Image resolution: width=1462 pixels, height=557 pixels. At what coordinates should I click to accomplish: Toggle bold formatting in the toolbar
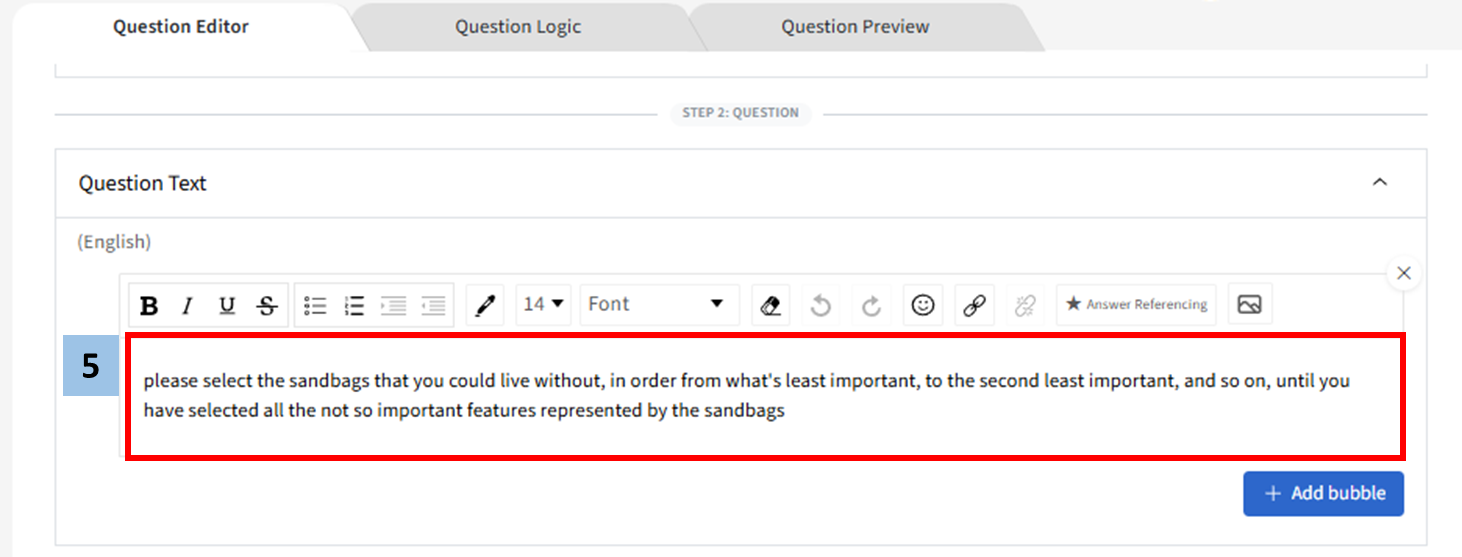tap(149, 305)
